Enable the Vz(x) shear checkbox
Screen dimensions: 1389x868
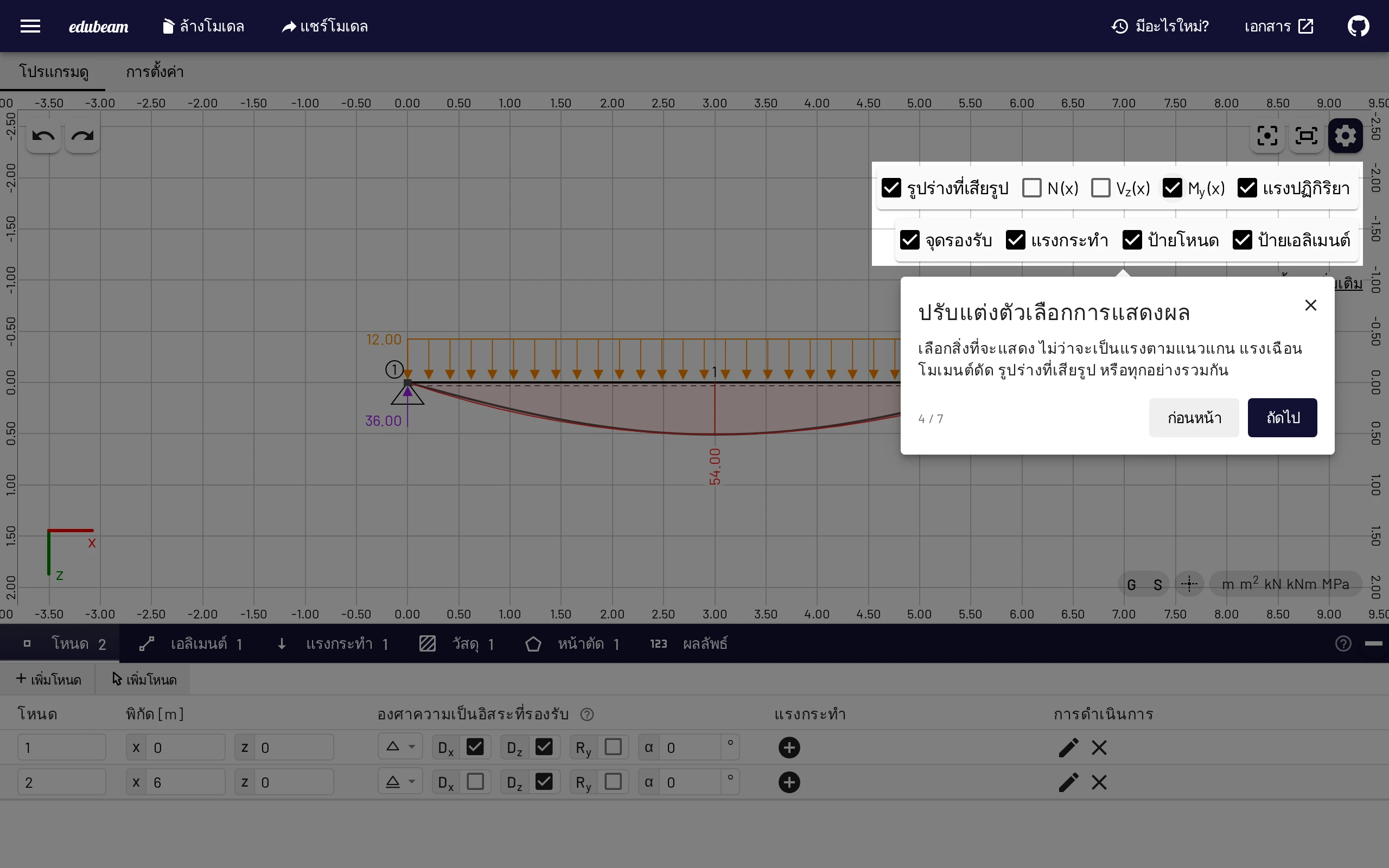click(1100, 188)
